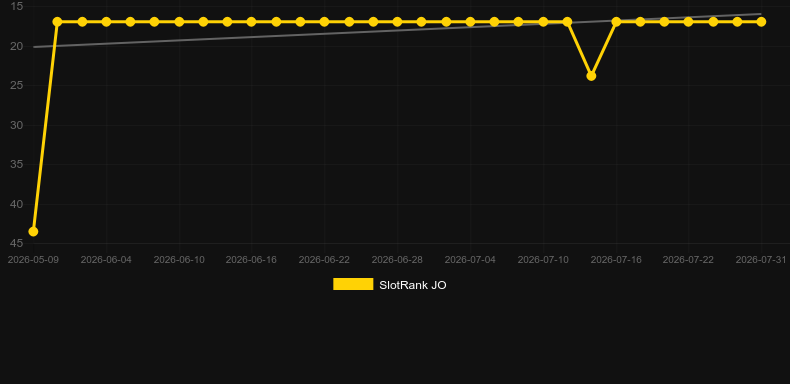Click the y-axis value 25
Viewport: 790px width, 384px height.
(x=17, y=86)
